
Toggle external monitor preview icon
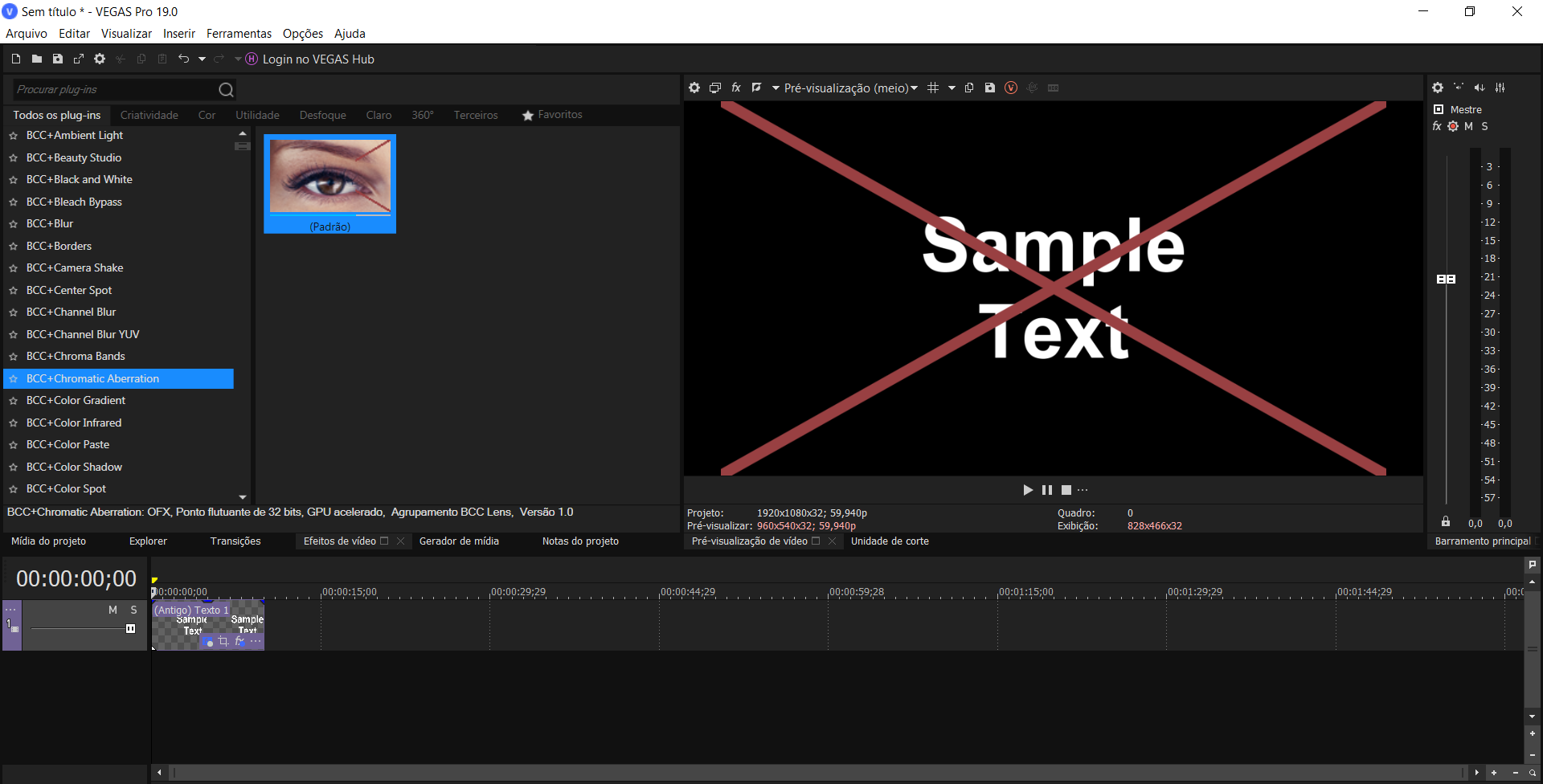tap(715, 88)
